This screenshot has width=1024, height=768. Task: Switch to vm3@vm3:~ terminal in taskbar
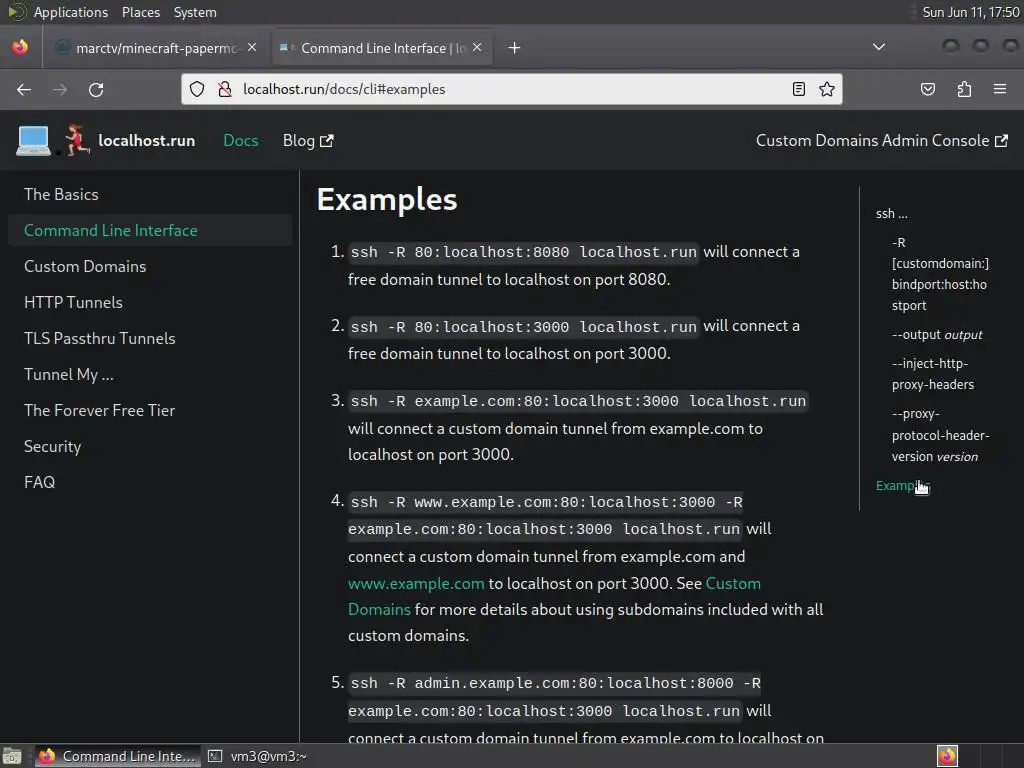click(259, 756)
